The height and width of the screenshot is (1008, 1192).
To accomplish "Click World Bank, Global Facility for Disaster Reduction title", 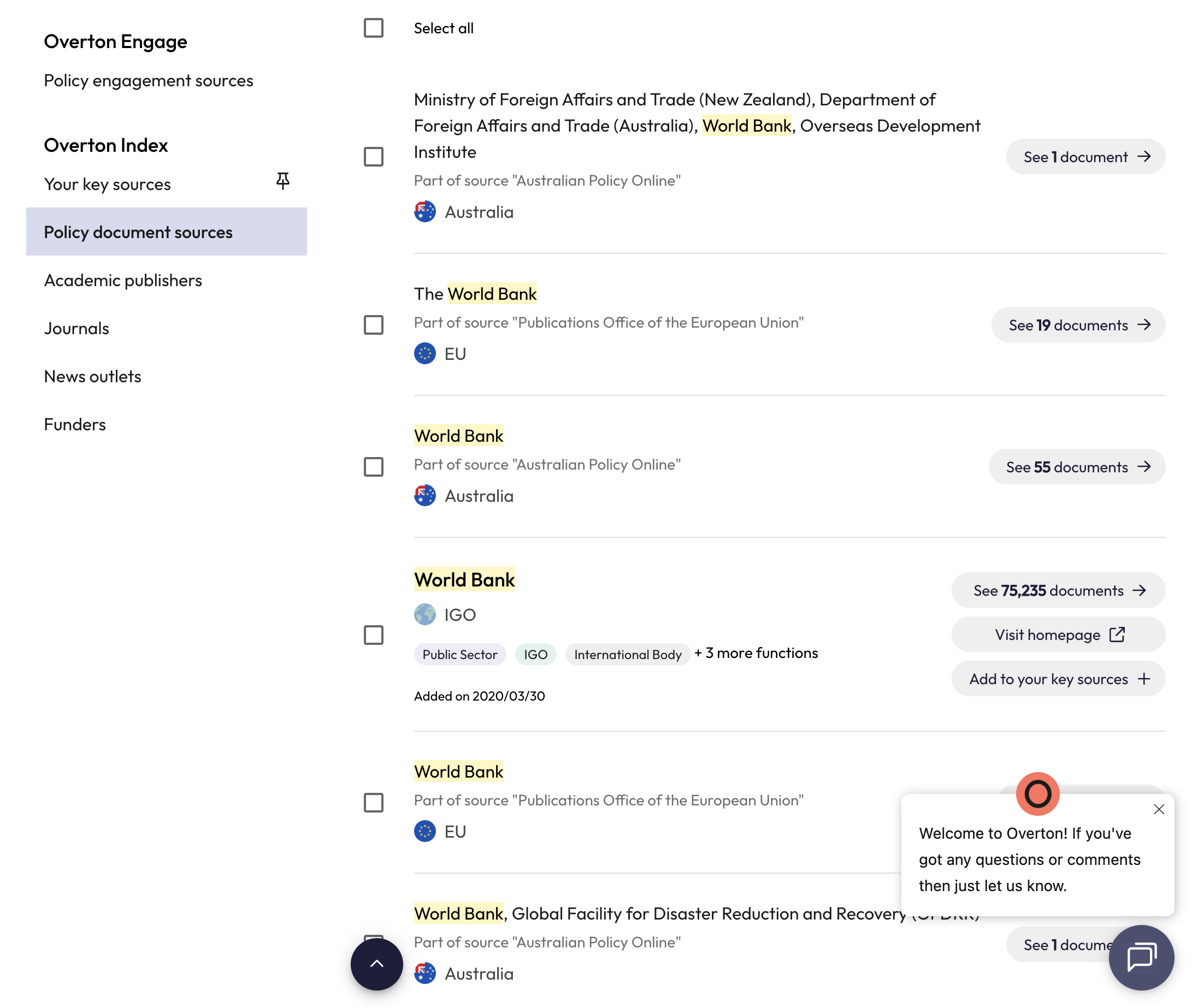I will 697,913.
